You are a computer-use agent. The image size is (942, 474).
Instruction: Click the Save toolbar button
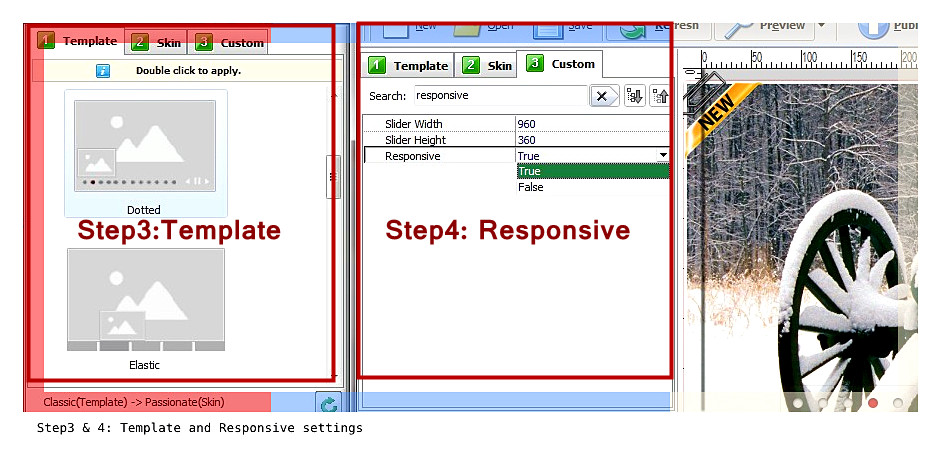pos(563,29)
